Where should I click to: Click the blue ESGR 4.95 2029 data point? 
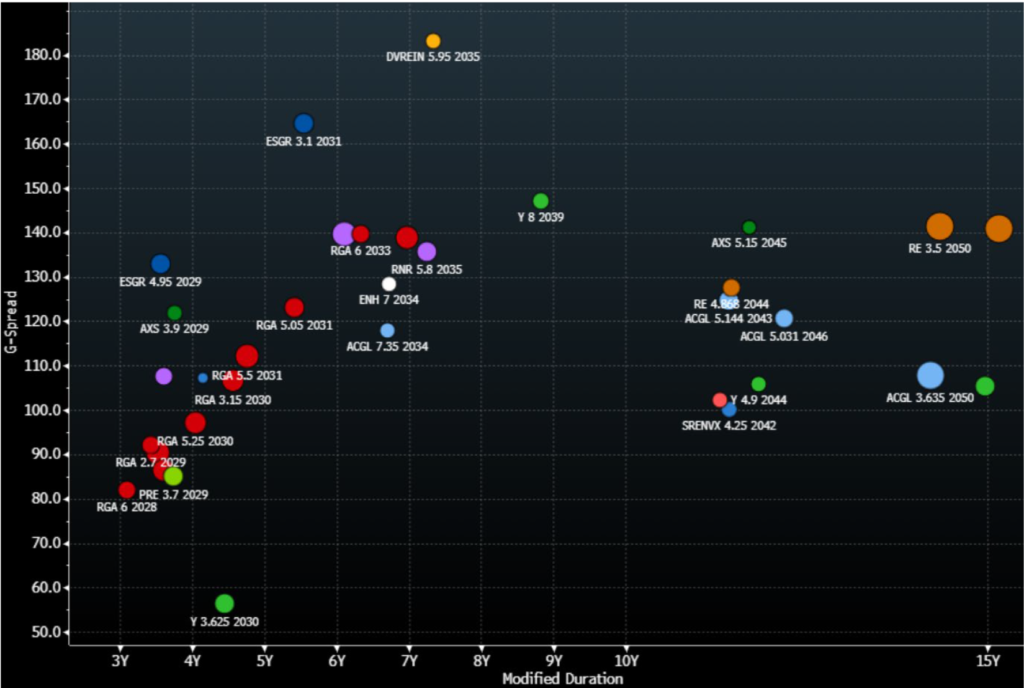point(160,264)
